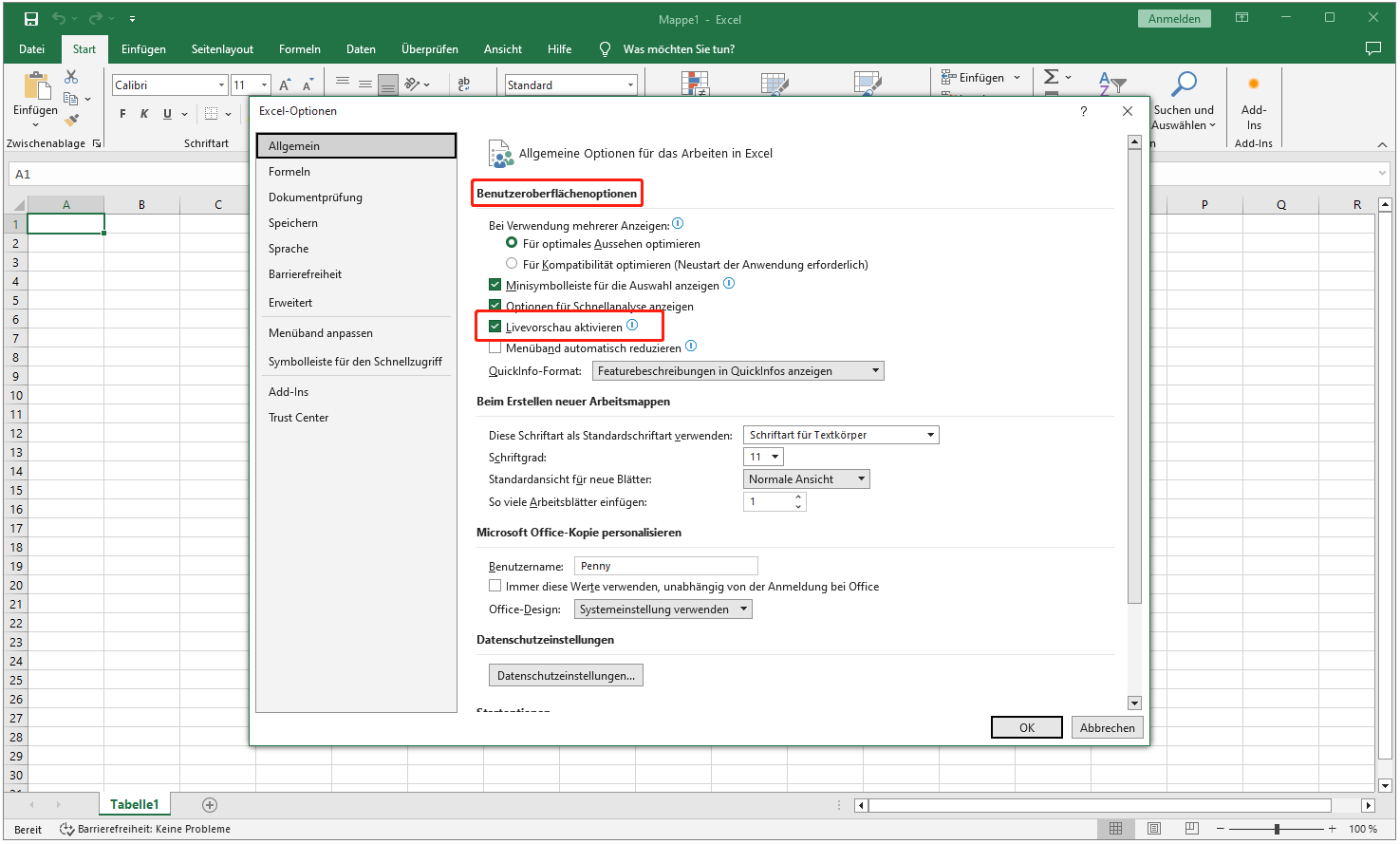1400x844 pixels.
Task: Click OK button in Excel-Optionen
Action: point(1027,727)
